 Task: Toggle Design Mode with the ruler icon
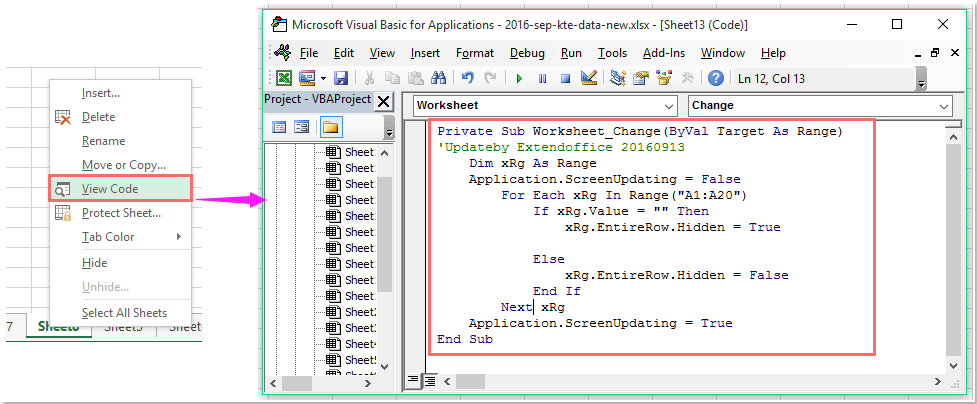588,78
